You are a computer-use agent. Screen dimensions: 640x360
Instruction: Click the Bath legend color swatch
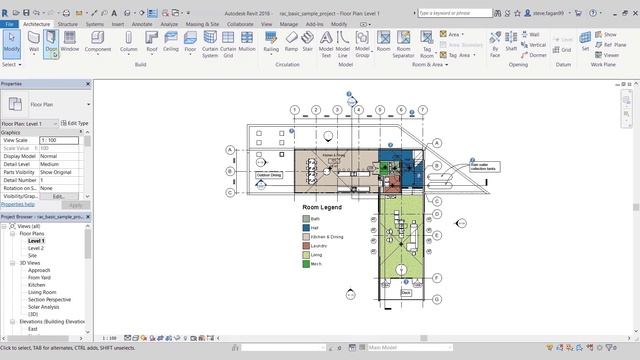tap(306, 219)
